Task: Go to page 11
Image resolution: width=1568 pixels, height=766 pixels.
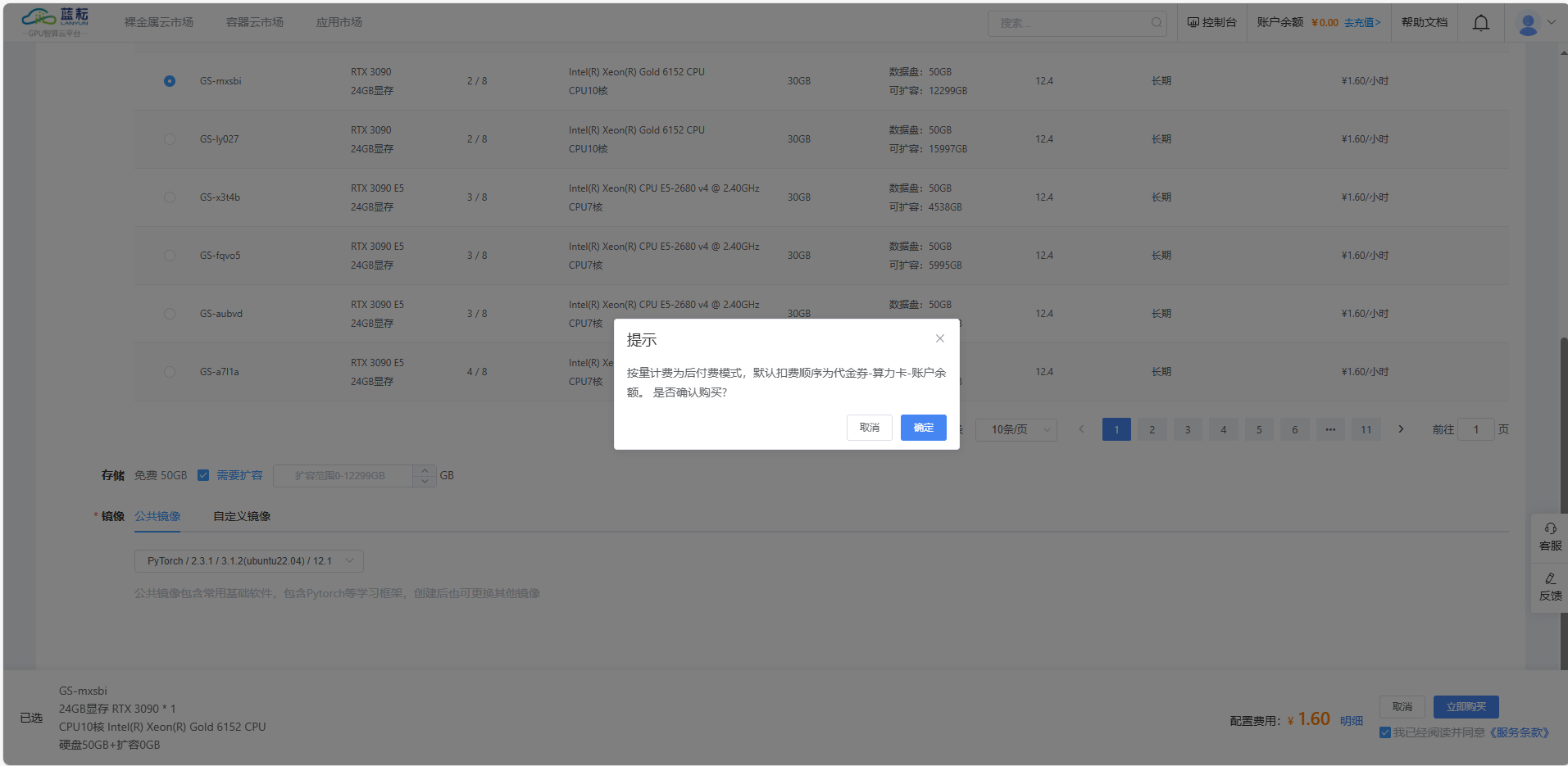Action: (1366, 429)
